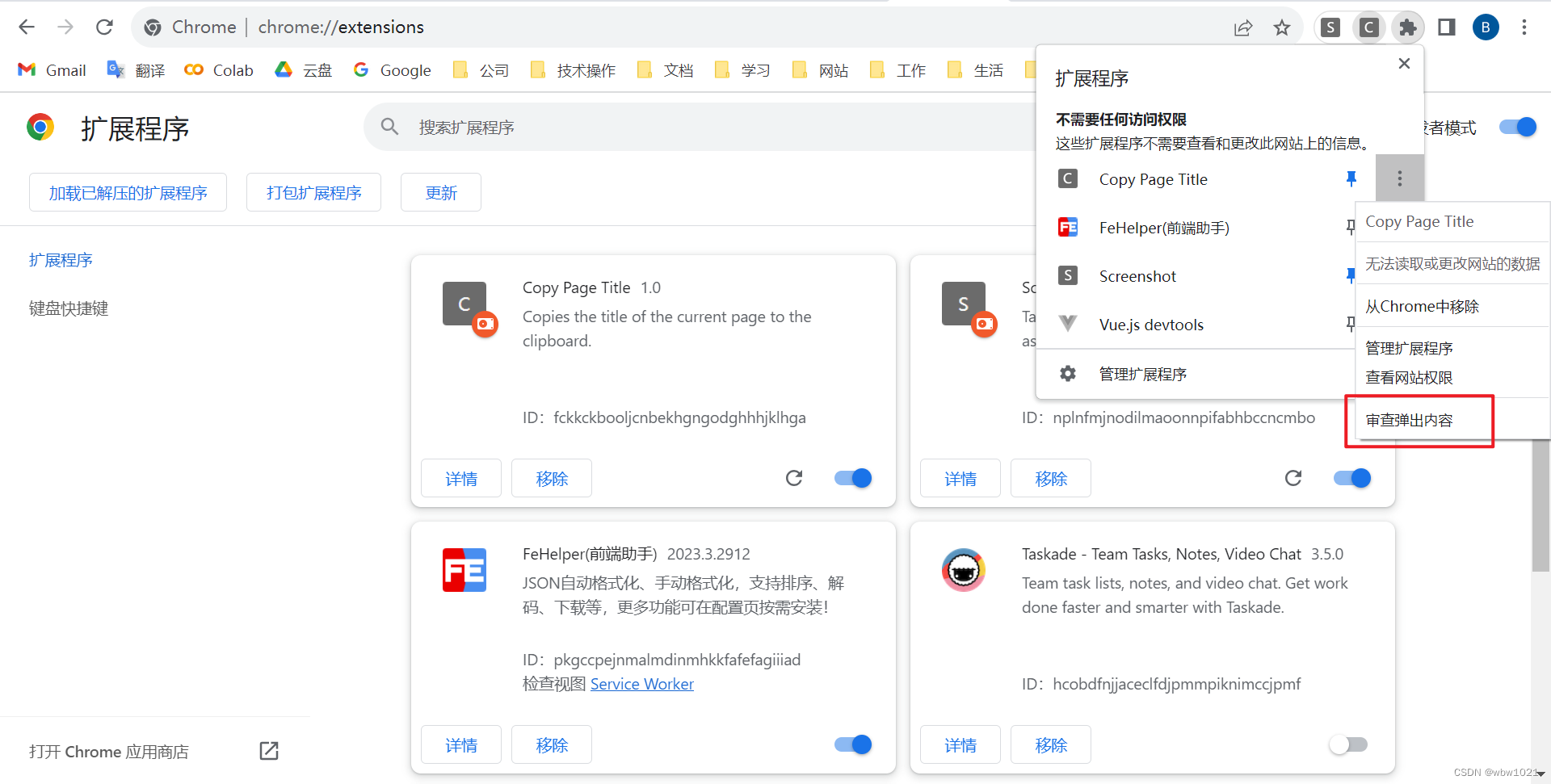
Task: Click the Extensions puzzle piece icon
Action: [1407, 27]
